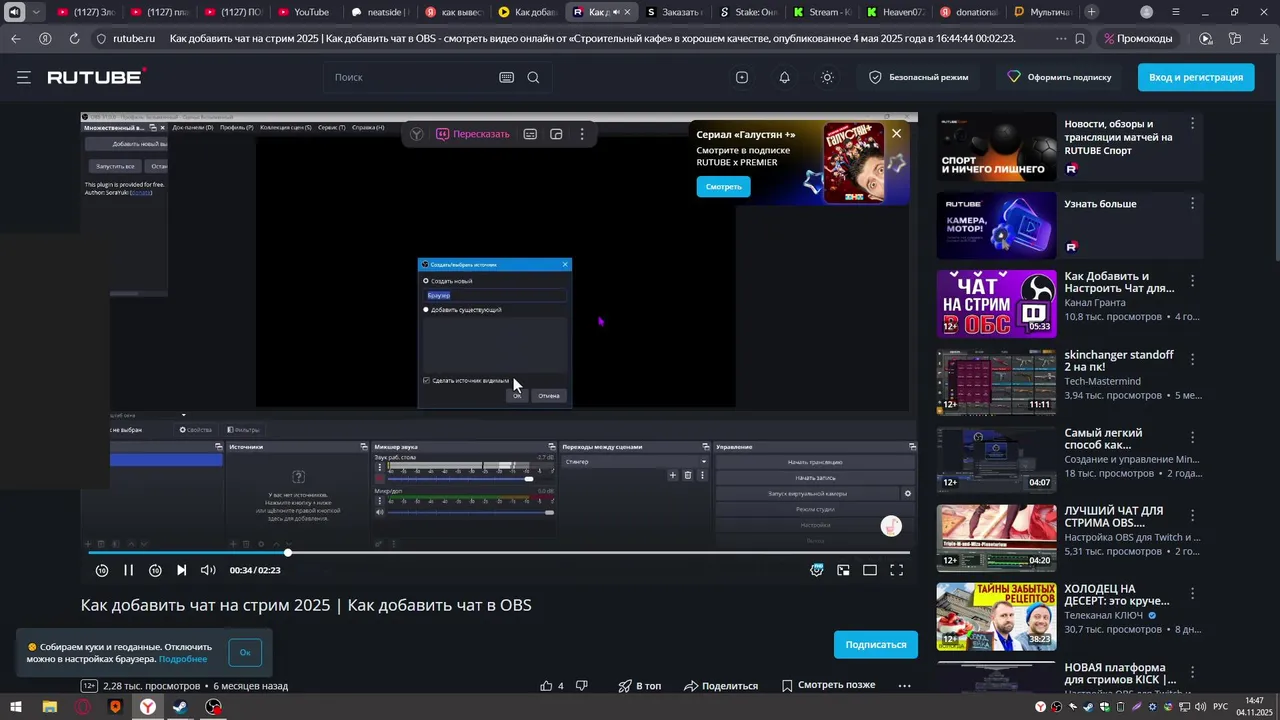Screen dimensions: 1280x720
Task: Open options for Узнать больше card
Action: click(x=1192, y=204)
